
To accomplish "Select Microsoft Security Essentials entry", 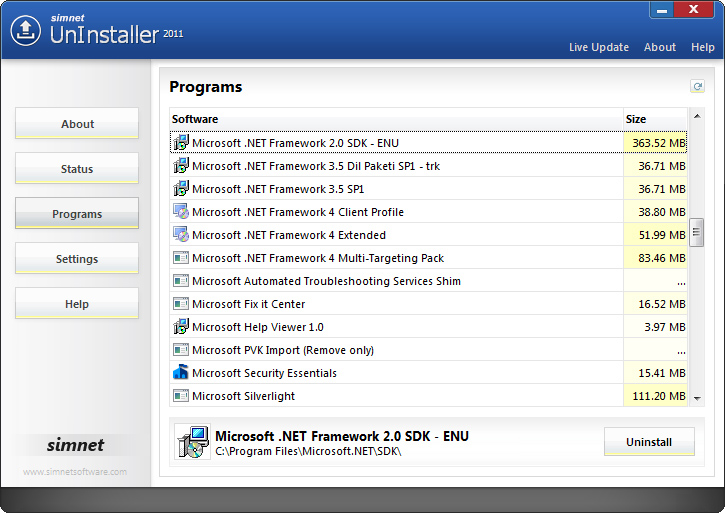I will [428, 373].
